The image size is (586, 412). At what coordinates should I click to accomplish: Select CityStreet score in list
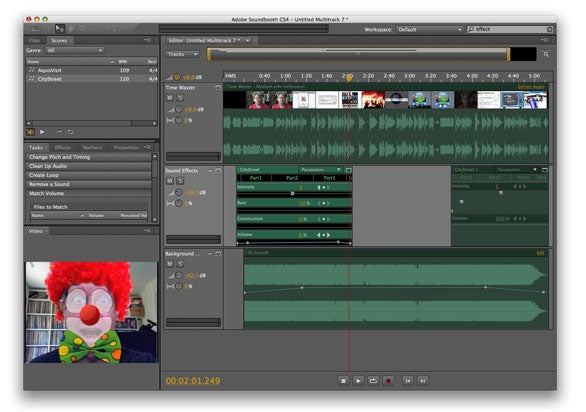pos(92,79)
